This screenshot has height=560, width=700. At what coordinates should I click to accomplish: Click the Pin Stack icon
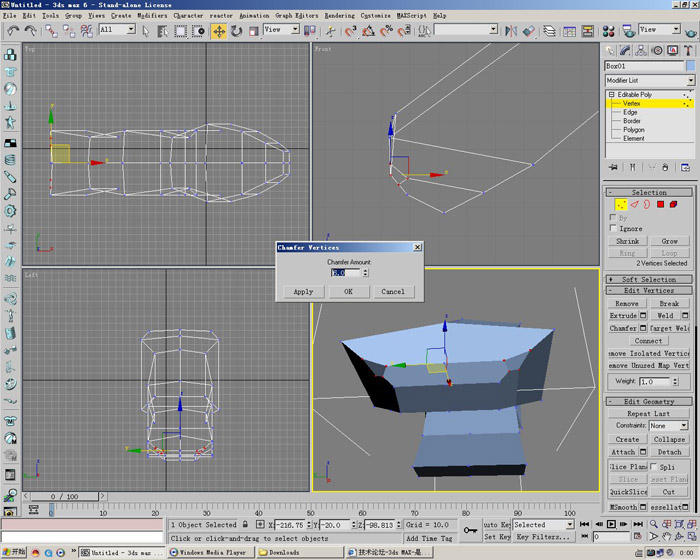611,167
